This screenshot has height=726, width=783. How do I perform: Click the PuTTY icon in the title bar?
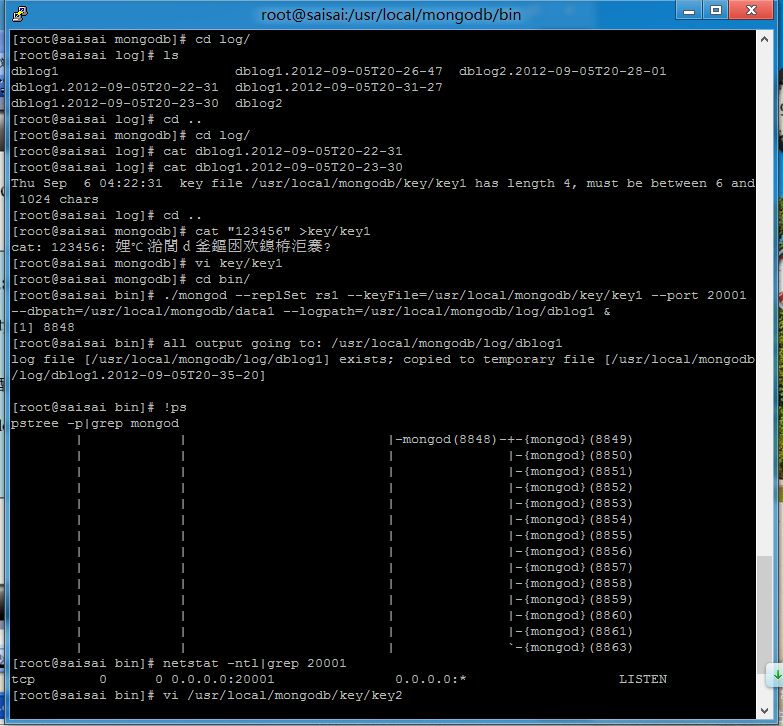click(20, 14)
